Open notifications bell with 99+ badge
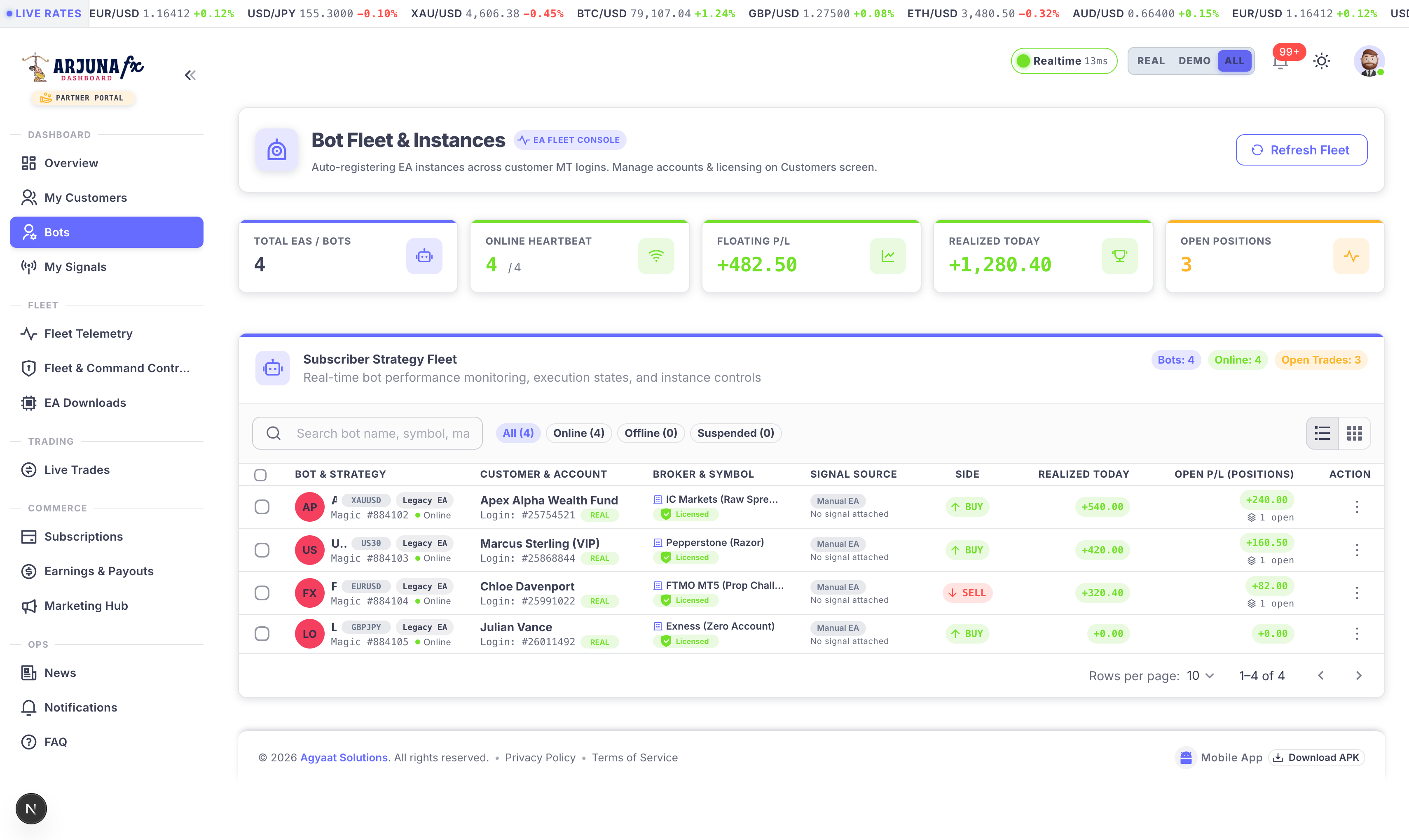 point(1281,61)
